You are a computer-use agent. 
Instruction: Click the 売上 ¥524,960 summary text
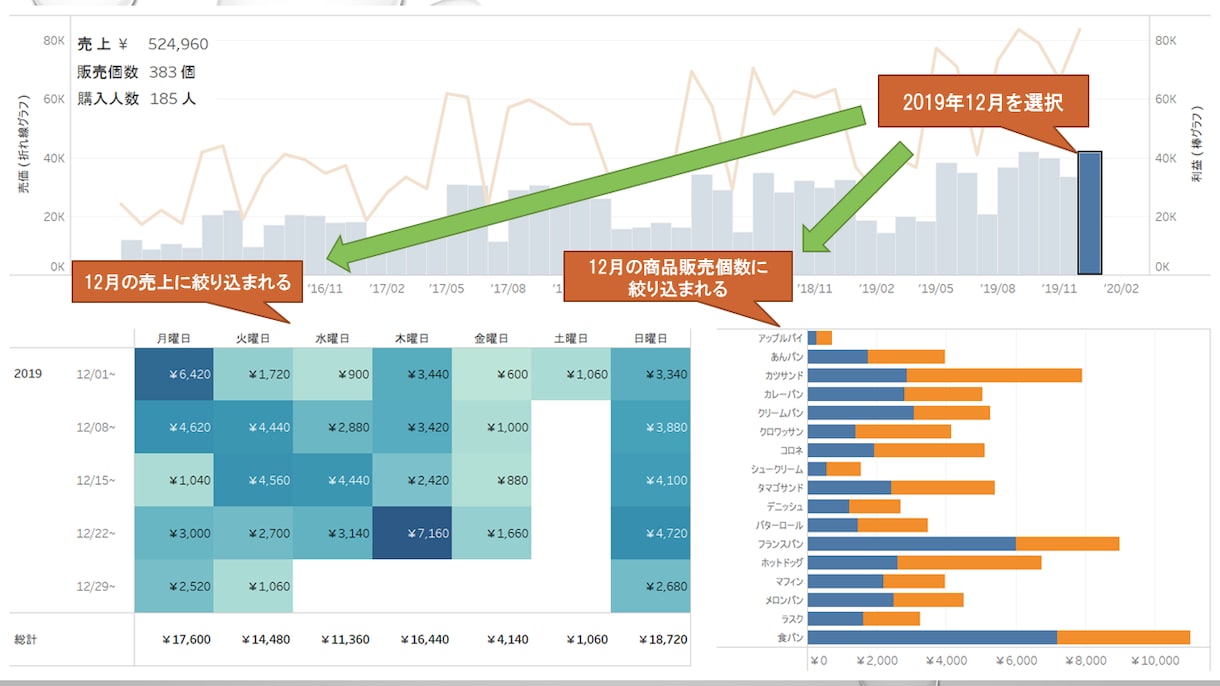click(143, 44)
